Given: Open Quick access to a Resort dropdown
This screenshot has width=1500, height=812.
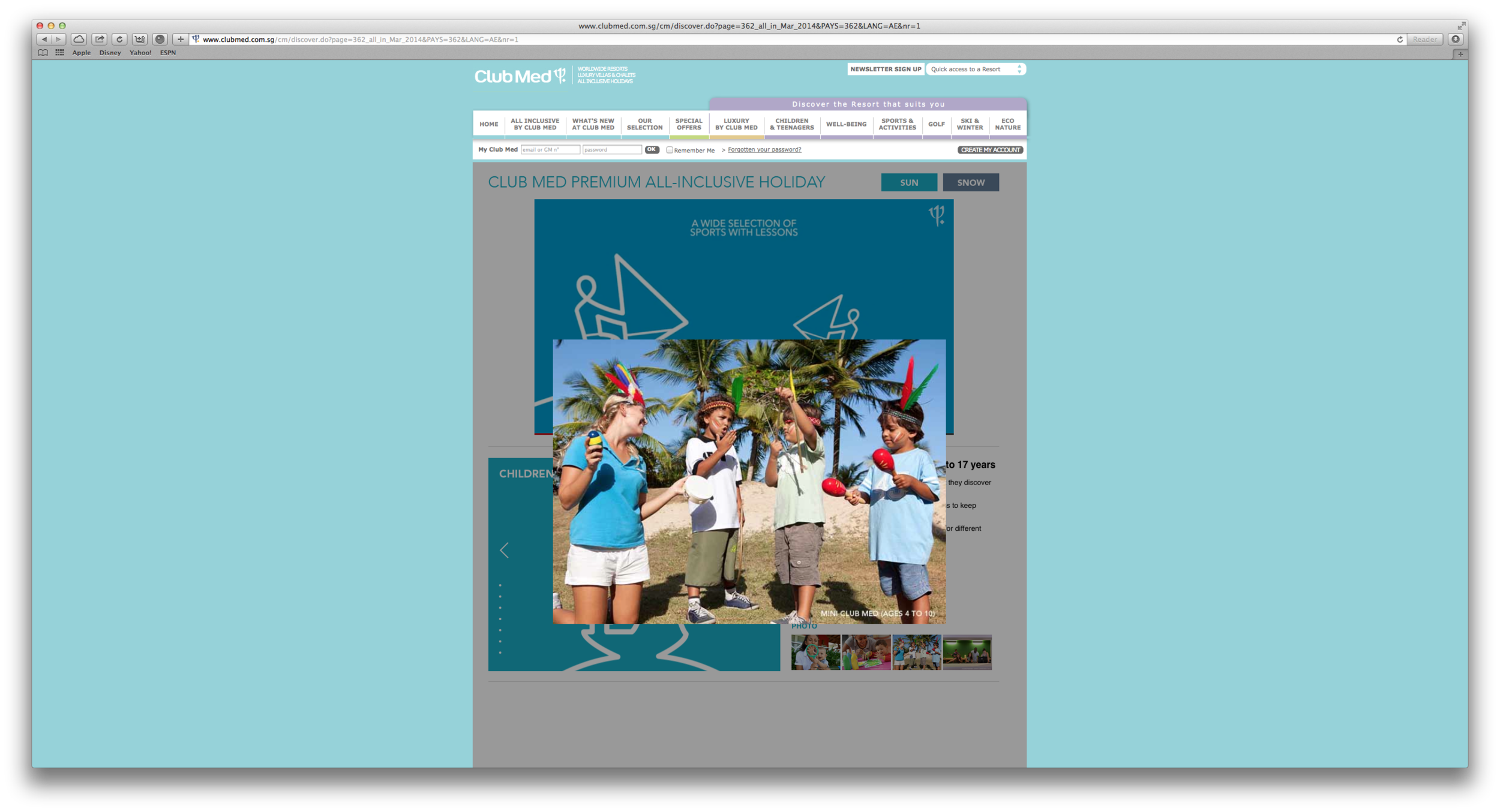Looking at the screenshot, I should 975,70.
